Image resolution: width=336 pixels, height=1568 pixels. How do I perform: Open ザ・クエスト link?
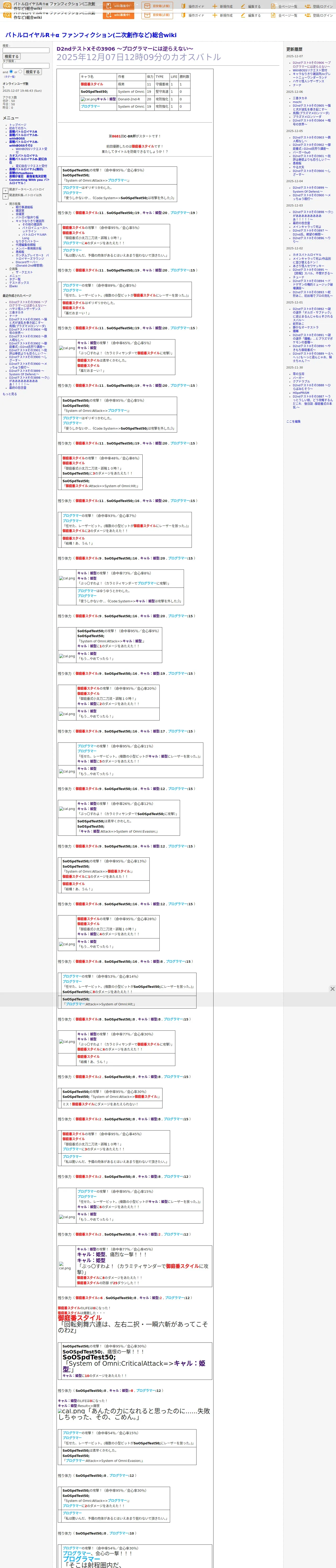click(x=24, y=272)
